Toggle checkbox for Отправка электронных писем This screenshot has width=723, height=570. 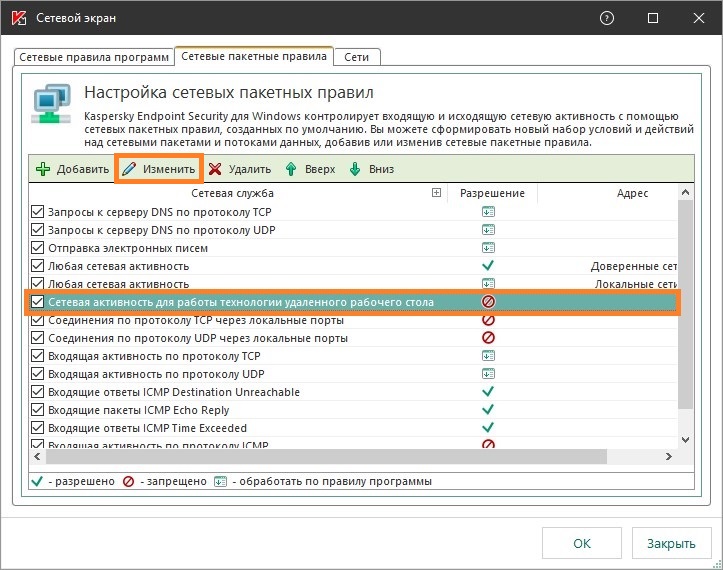tap(38, 248)
